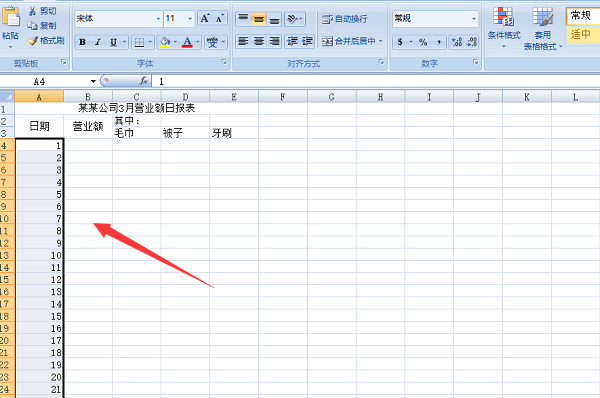
Task: Open the font size box 11
Action: [179, 18]
